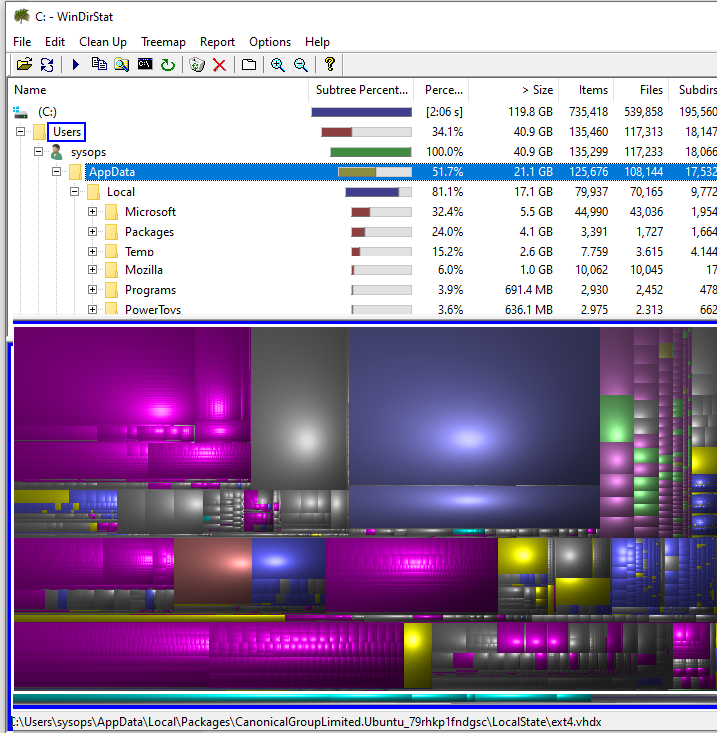
Task: Open the Help menu
Action: [x=317, y=42]
